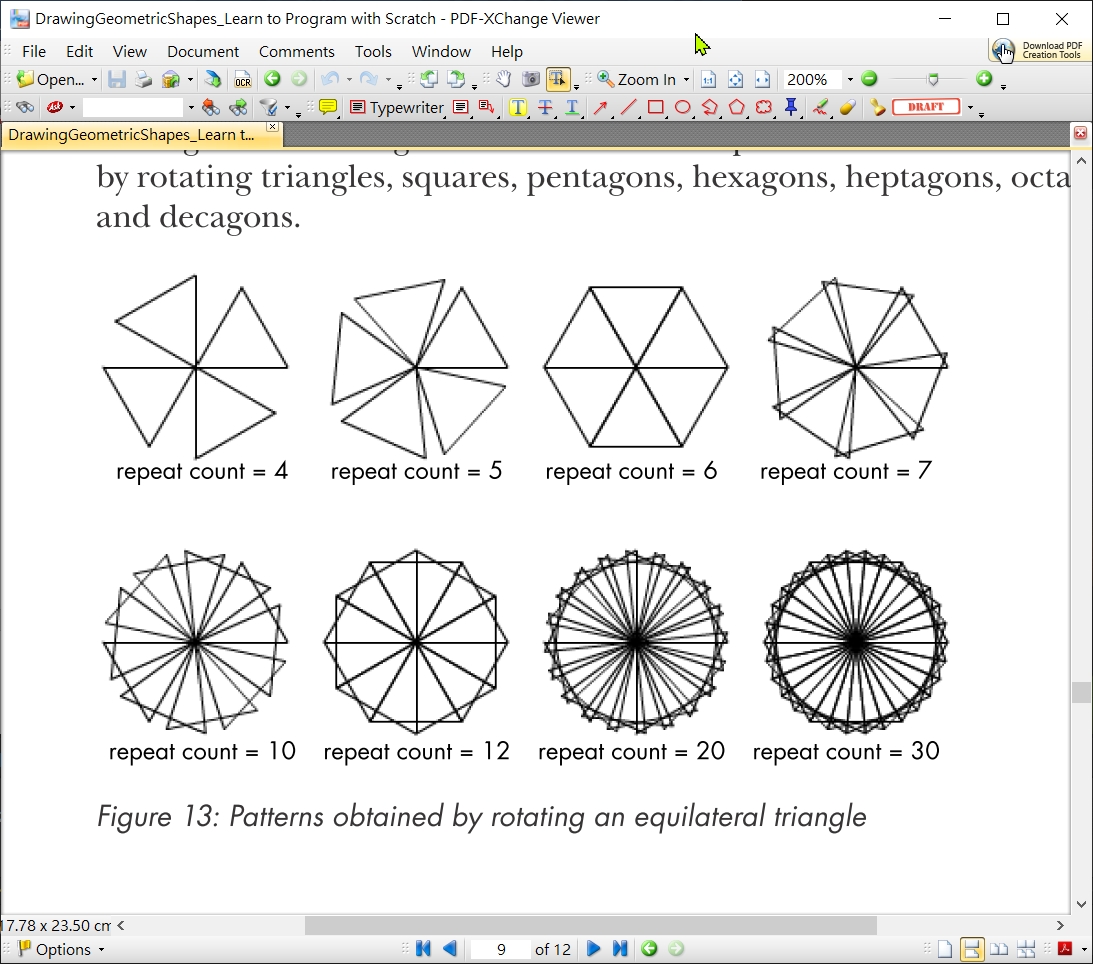Switch to the DrawingGeometricShapes document tab
This screenshot has height=964, width=1093.
click(x=130, y=133)
